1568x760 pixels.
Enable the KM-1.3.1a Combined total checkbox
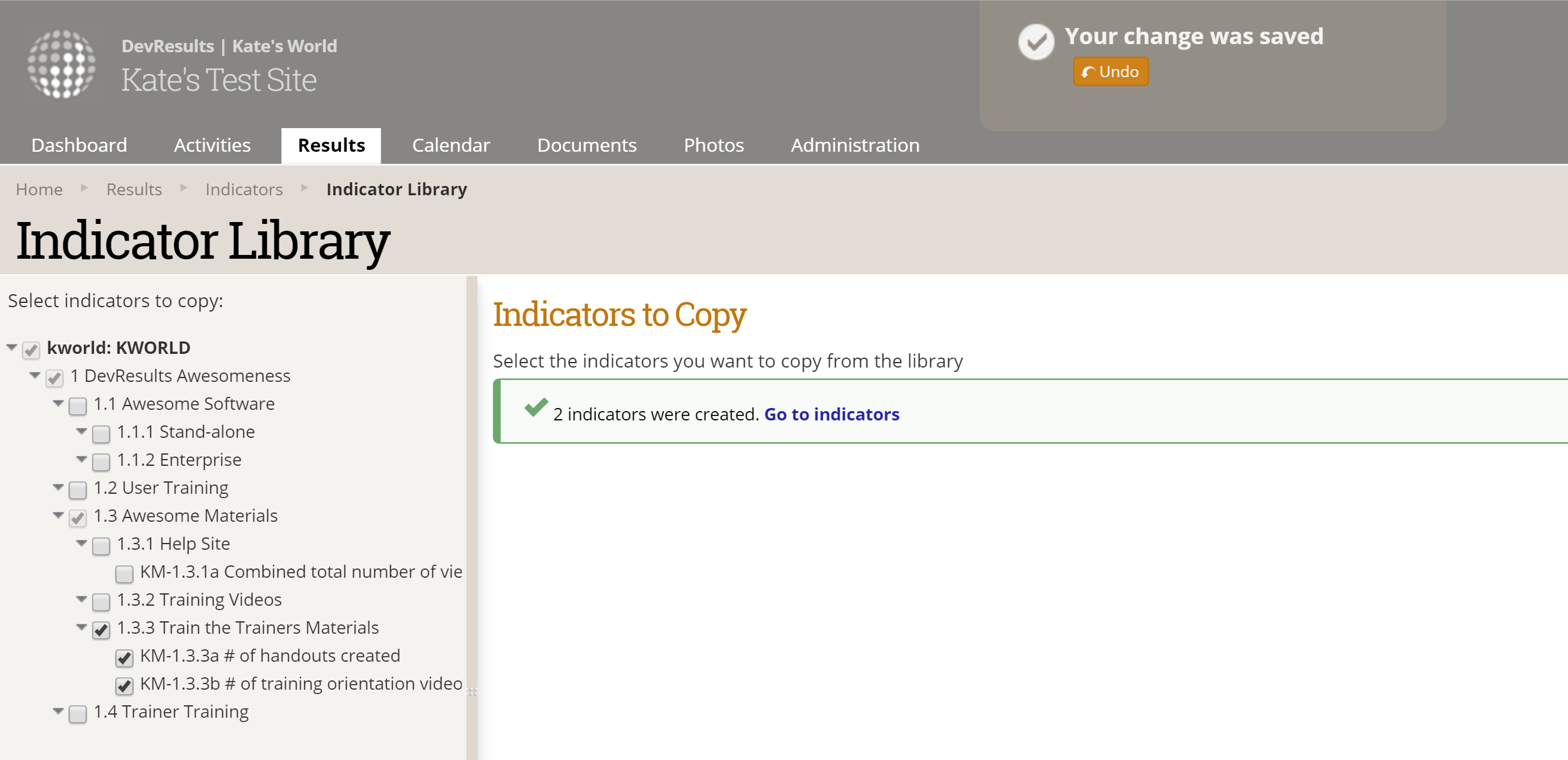[x=124, y=573]
